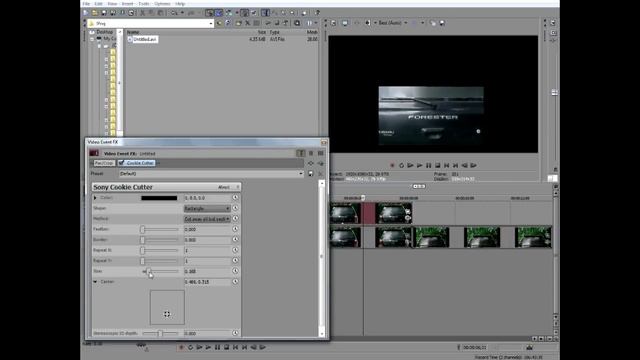The height and width of the screenshot is (360, 640).
Task: Uncheck the Cookie Cutter effect checkbox
Action: point(121,163)
